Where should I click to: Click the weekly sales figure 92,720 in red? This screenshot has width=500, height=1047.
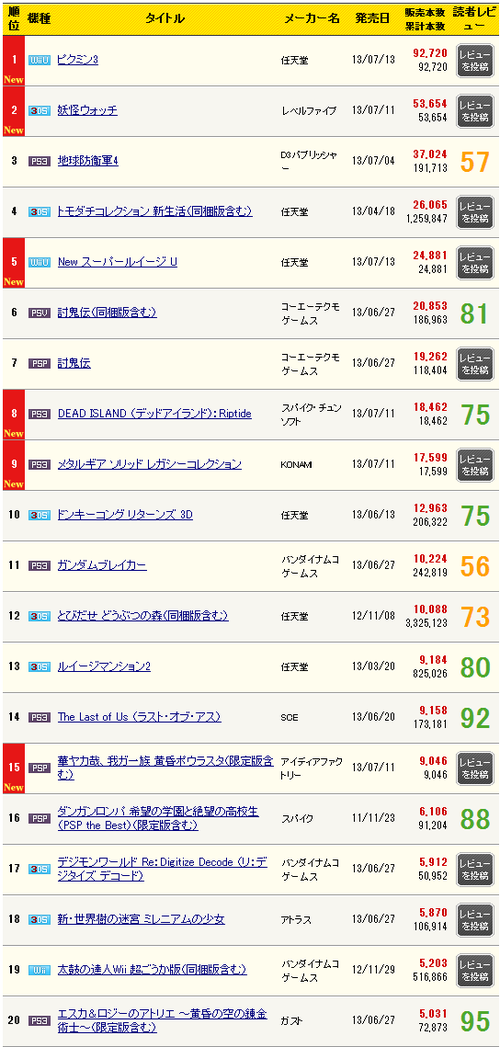pos(430,51)
